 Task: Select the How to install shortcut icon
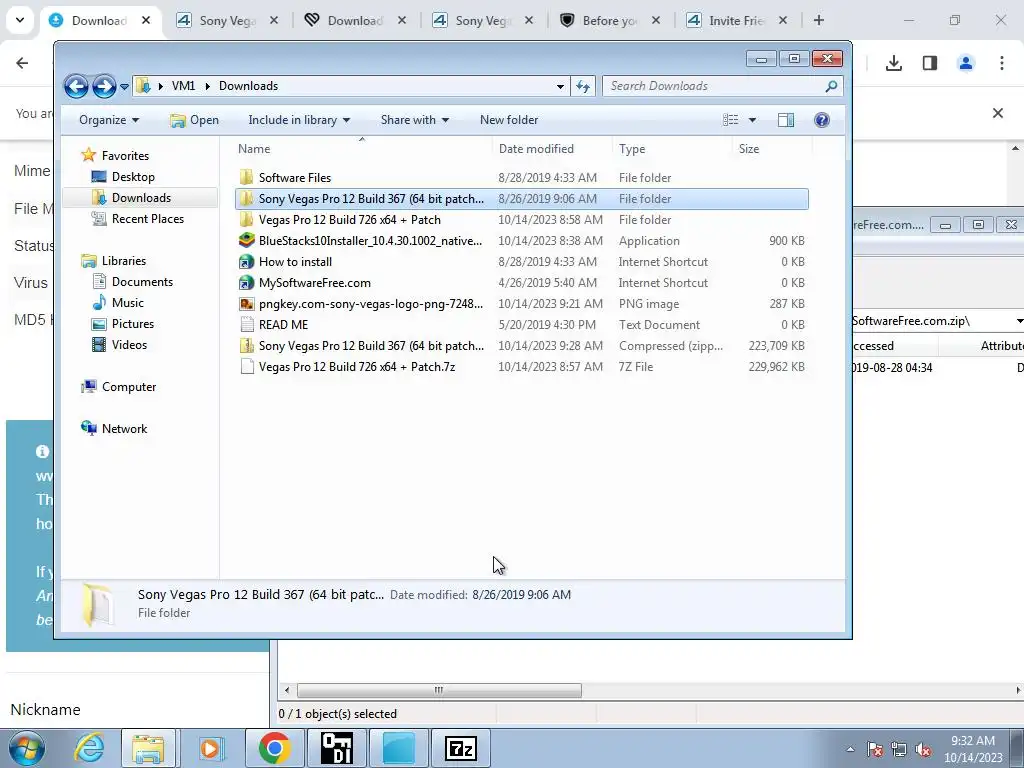coord(246,262)
